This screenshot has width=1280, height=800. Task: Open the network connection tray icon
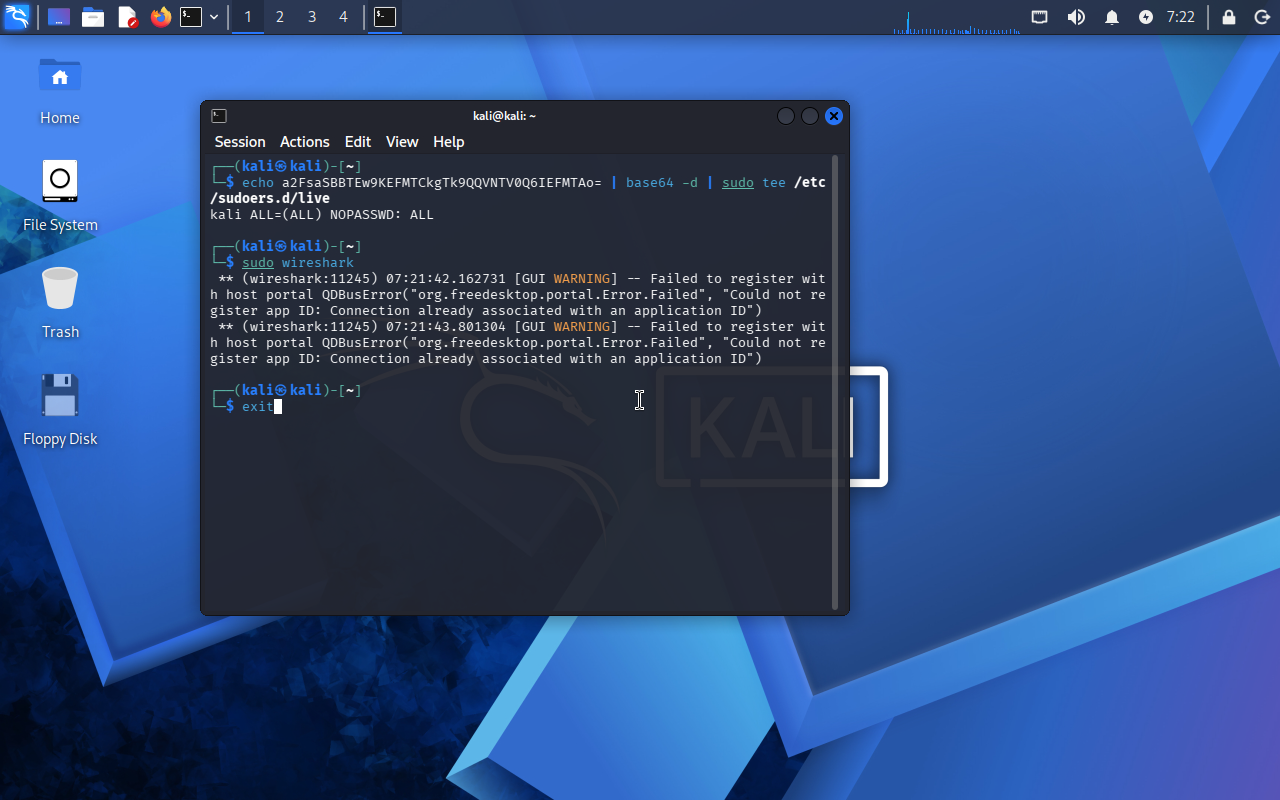pyautogui.click(x=1040, y=17)
